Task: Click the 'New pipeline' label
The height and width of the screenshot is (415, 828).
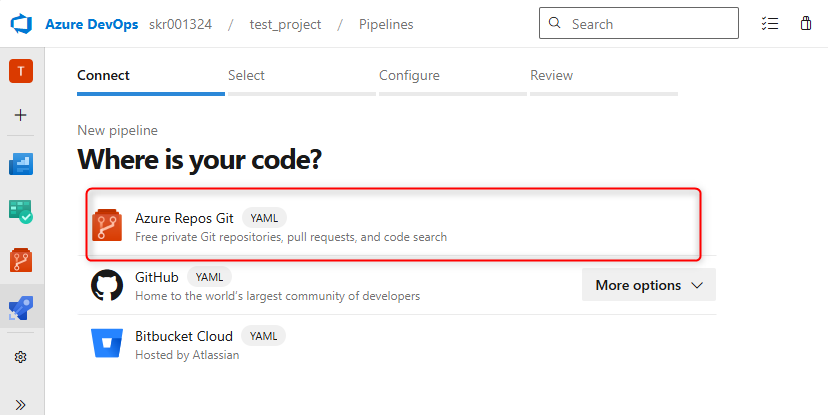Action: coord(117,130)
